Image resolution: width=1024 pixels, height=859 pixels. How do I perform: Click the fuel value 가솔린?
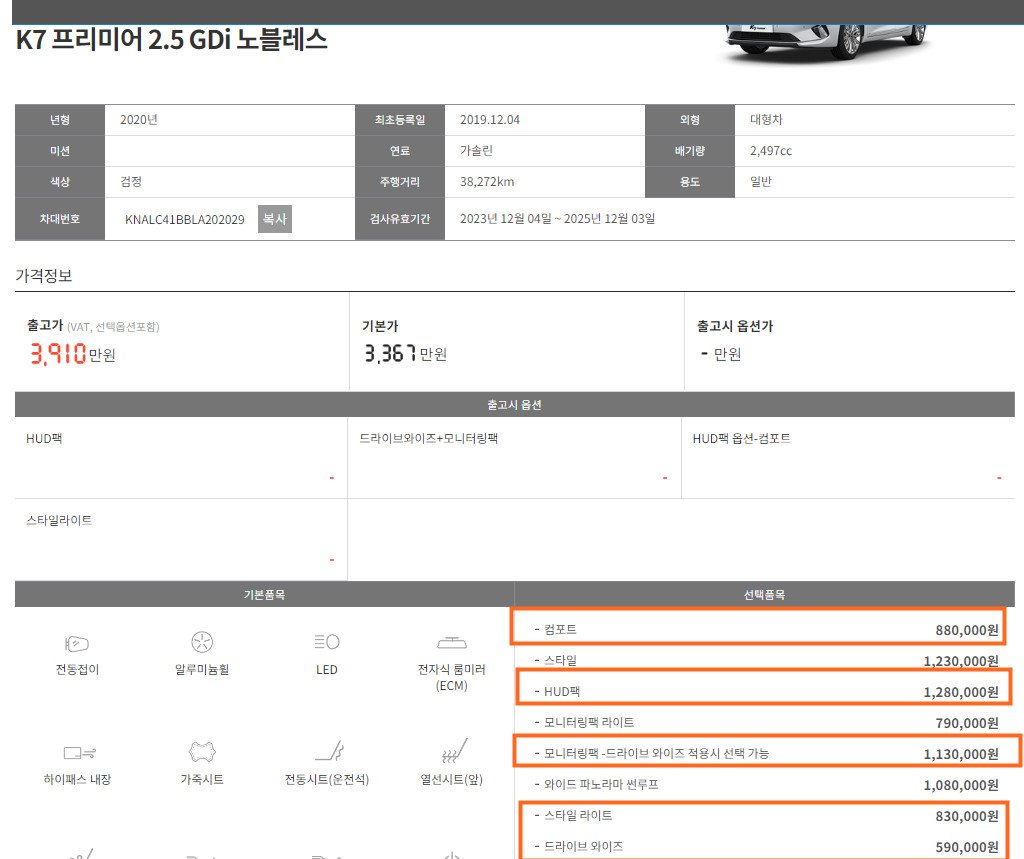point(476,151)
